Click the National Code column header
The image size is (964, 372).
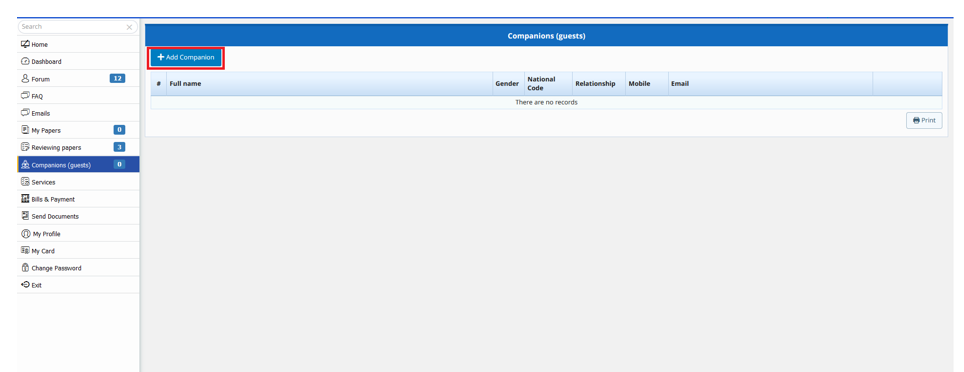click(548, 84)
